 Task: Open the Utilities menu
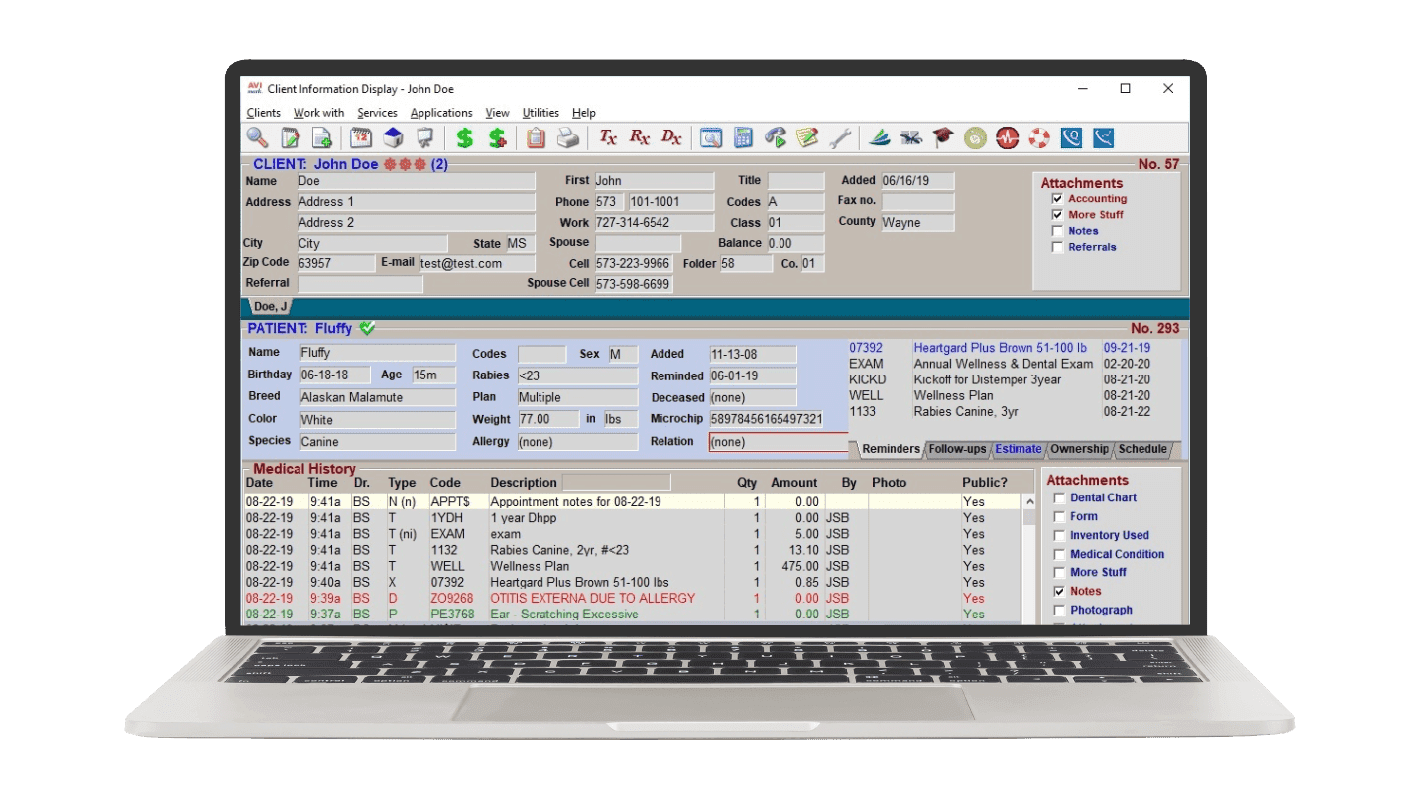tap(541, 113)
